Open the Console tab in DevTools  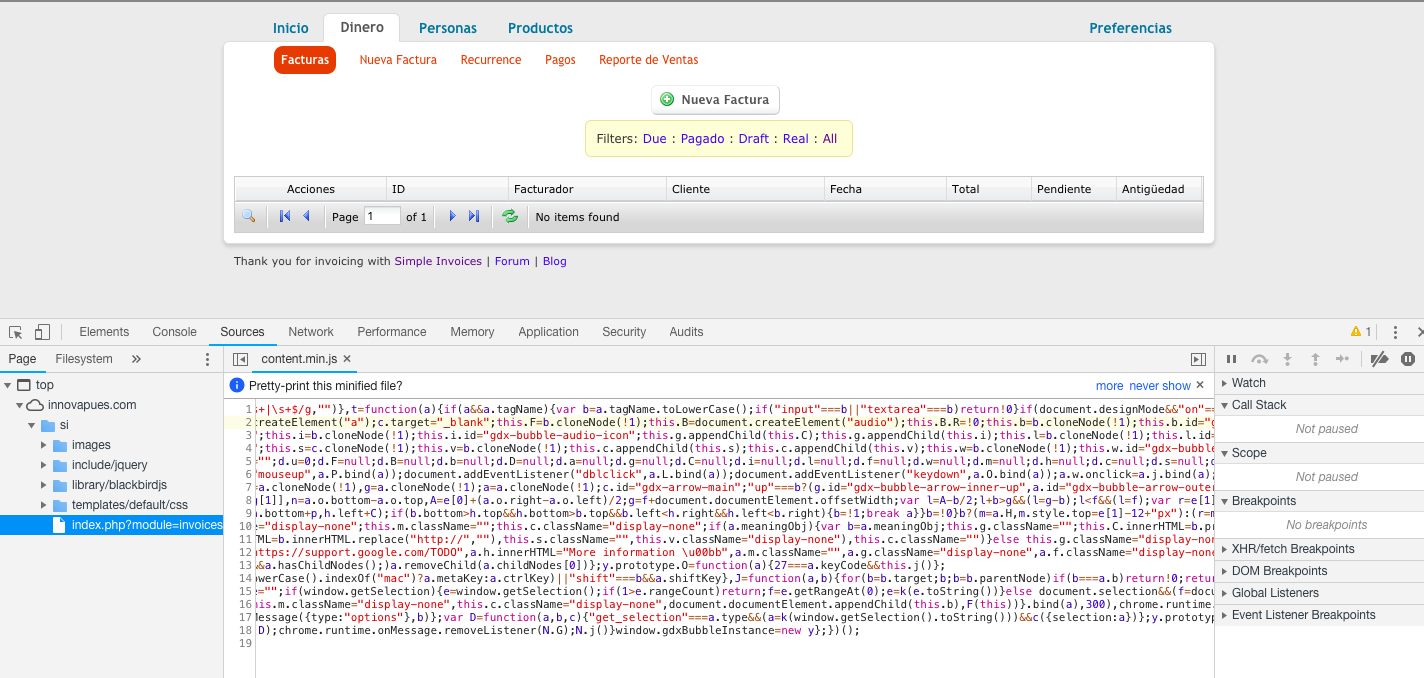coord(174,331)
